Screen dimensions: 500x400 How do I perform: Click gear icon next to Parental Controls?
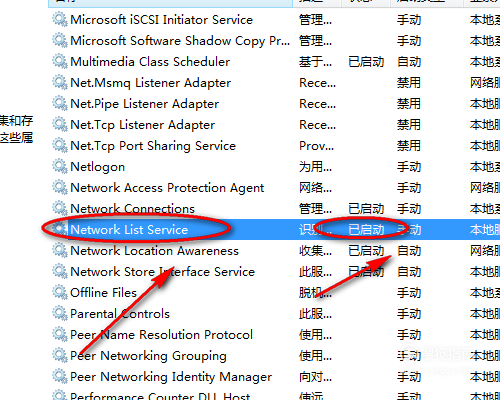tap(60, 313)
